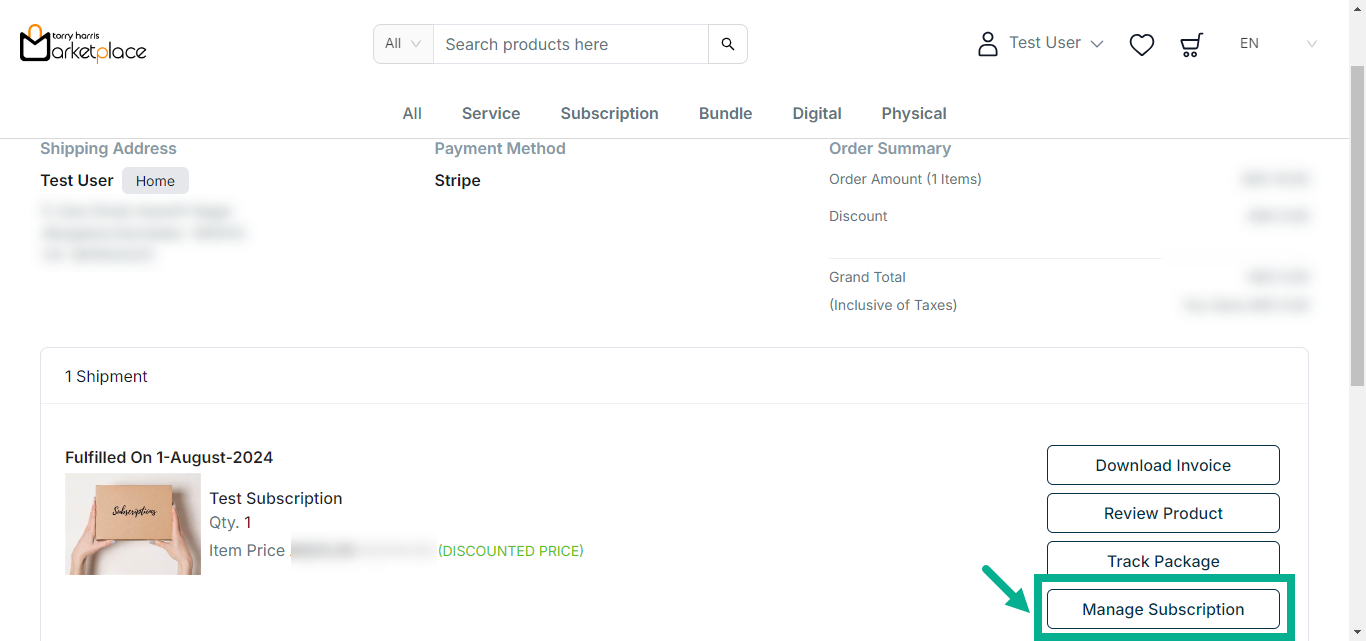Focus the Search products here field
Image resolution: width=1366 pixels, height=641 pixels.
point(570,44)
